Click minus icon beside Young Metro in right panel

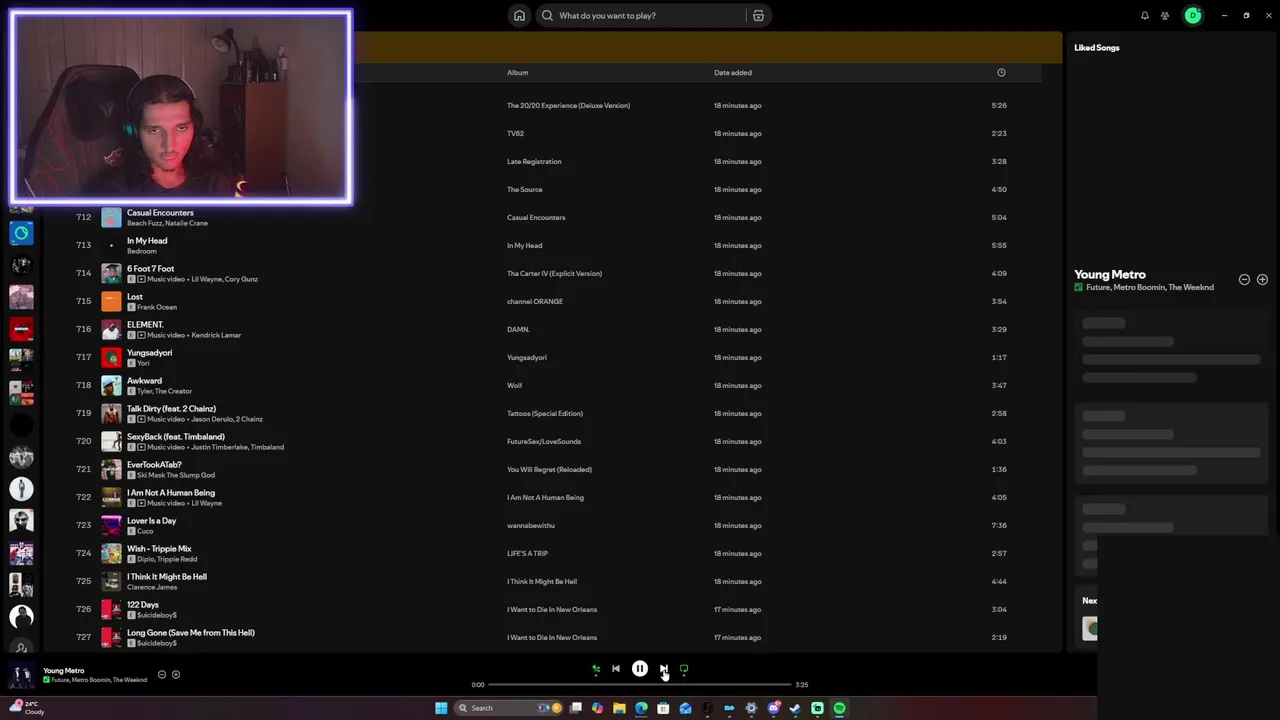coord(1244,280)
